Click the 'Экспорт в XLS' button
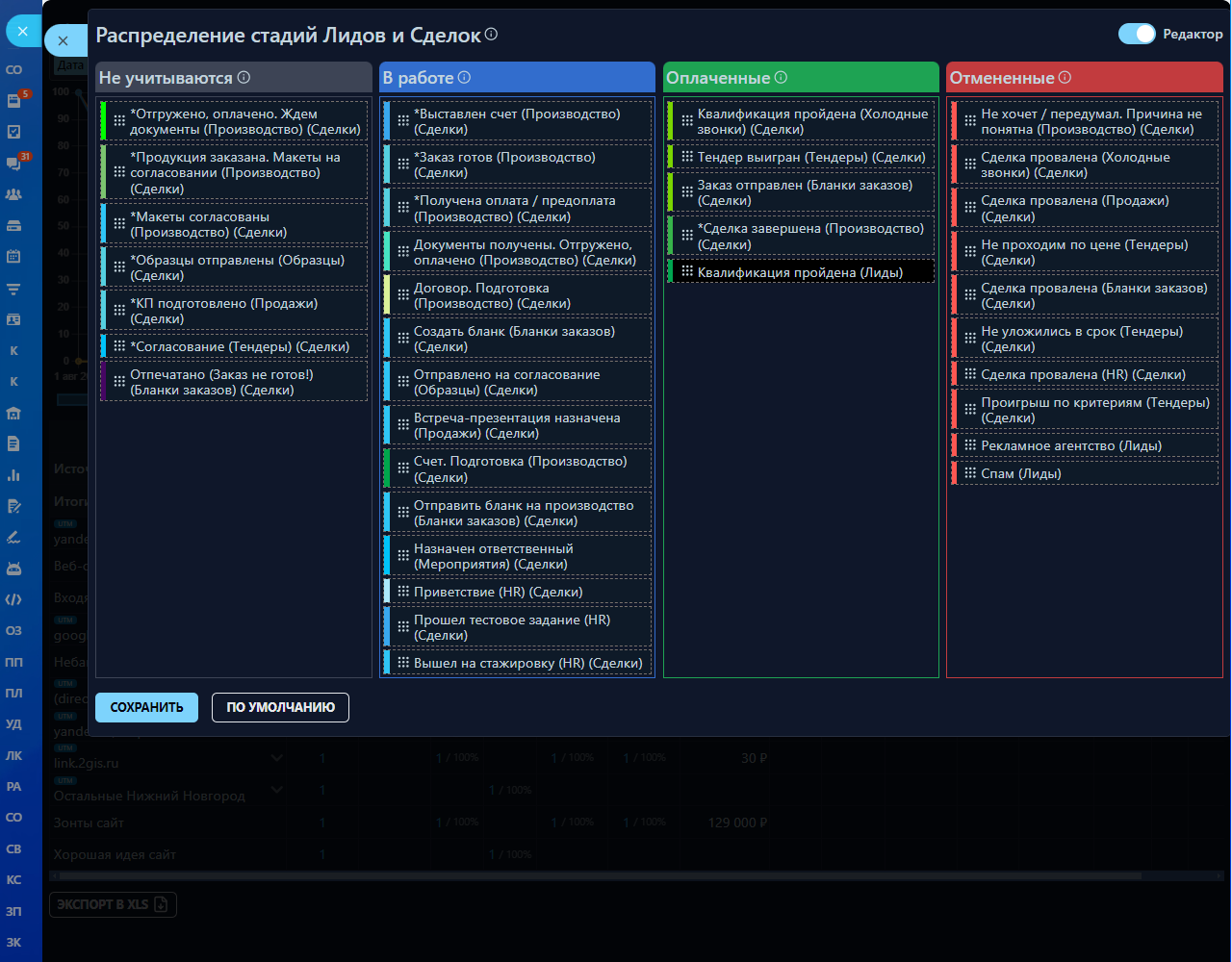 [113, 904]
